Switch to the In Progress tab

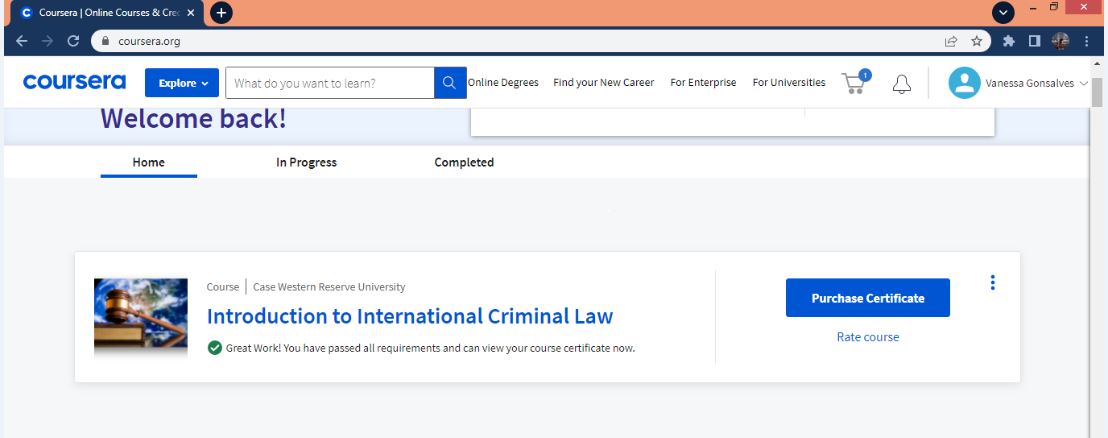pyautogui.click(x=306, y=162)
